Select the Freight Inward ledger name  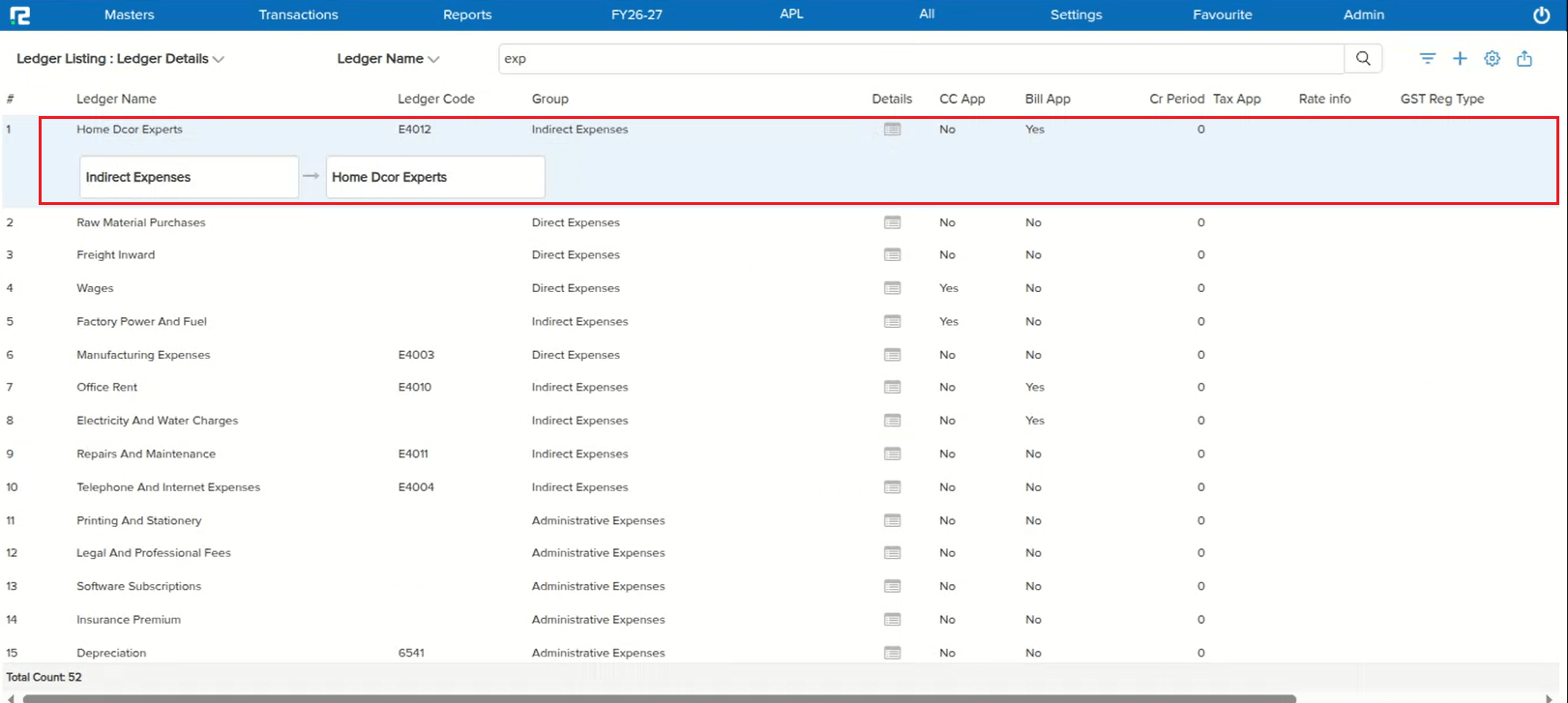click(x=115, y=255)
